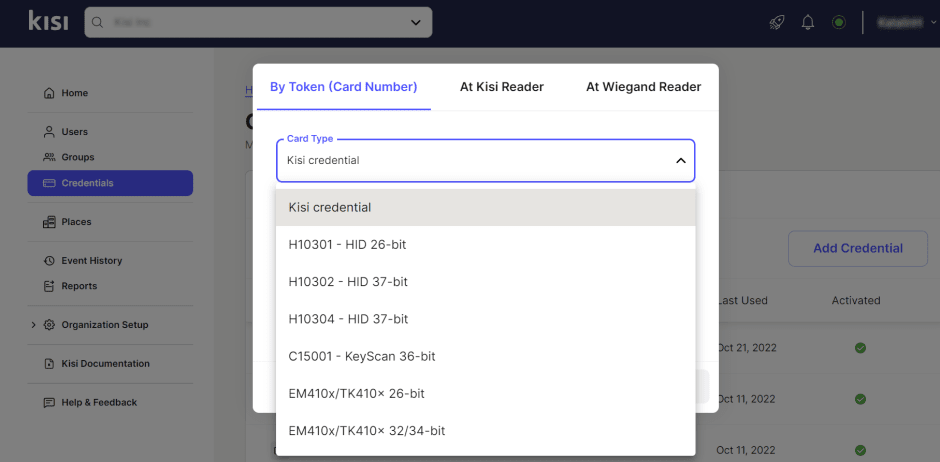Choose H10302 - HID 37-bit

[486, 282]
